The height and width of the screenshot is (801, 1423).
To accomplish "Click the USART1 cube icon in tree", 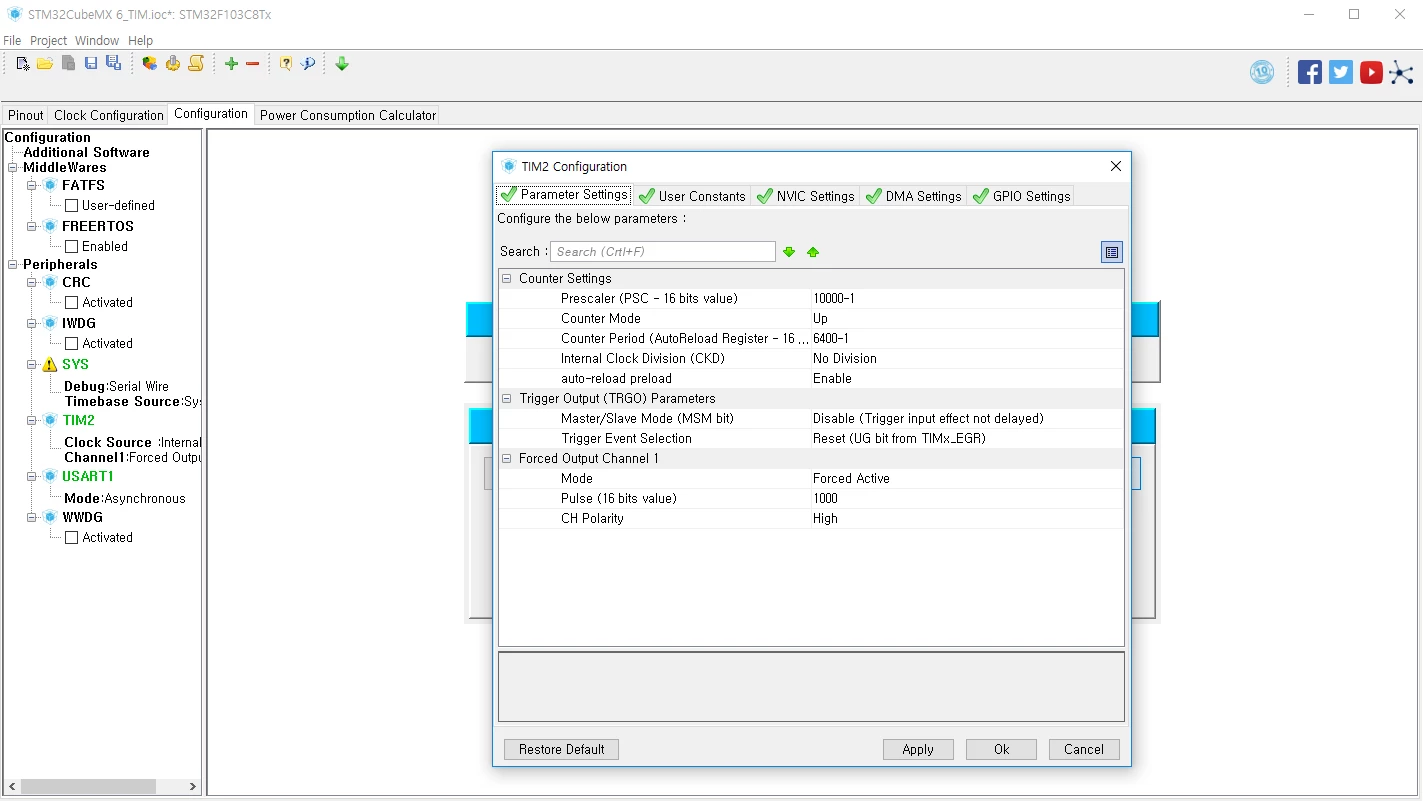I will click(50, 477).
